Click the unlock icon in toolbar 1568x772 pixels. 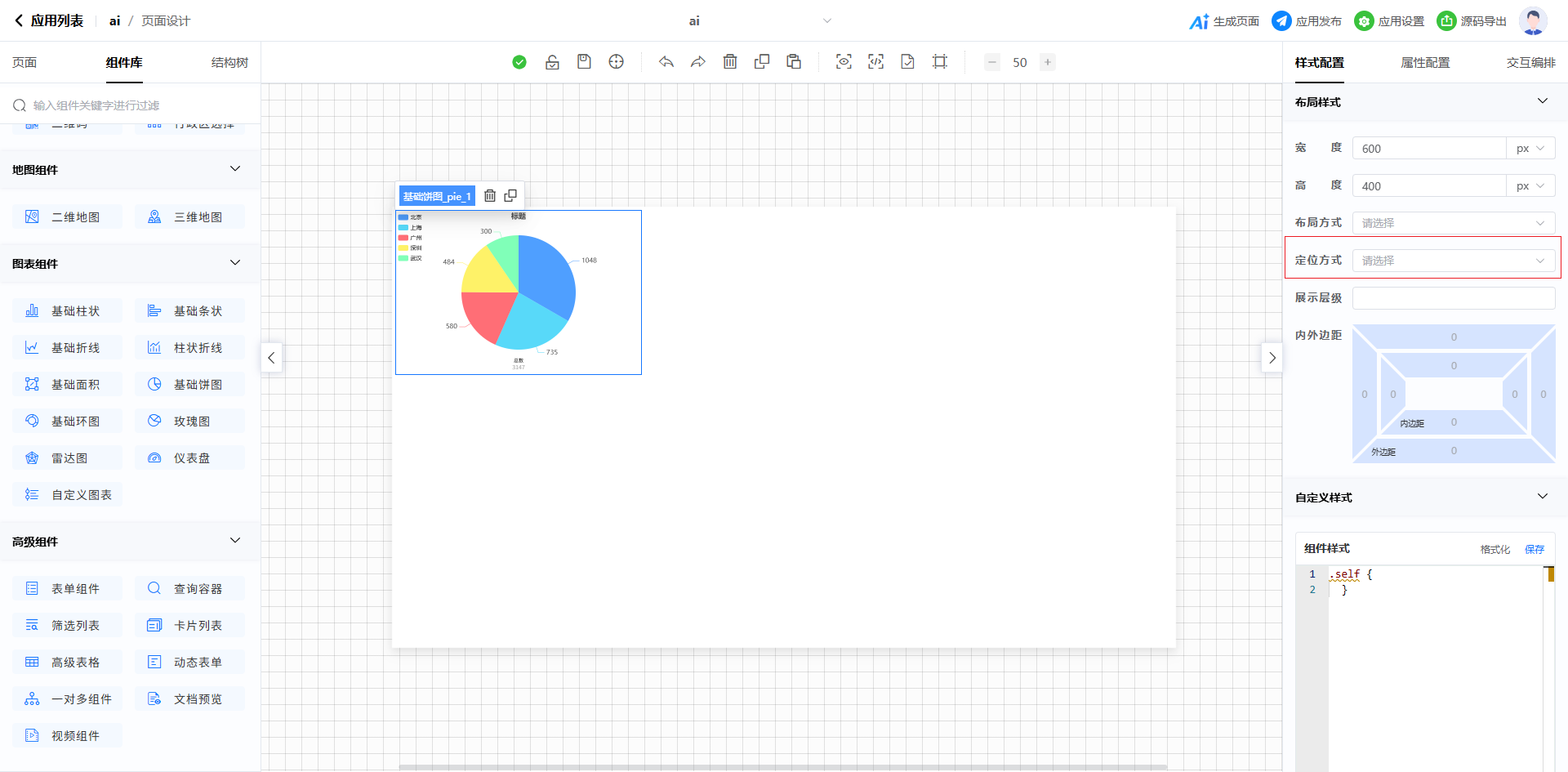[x=552, y=62]
